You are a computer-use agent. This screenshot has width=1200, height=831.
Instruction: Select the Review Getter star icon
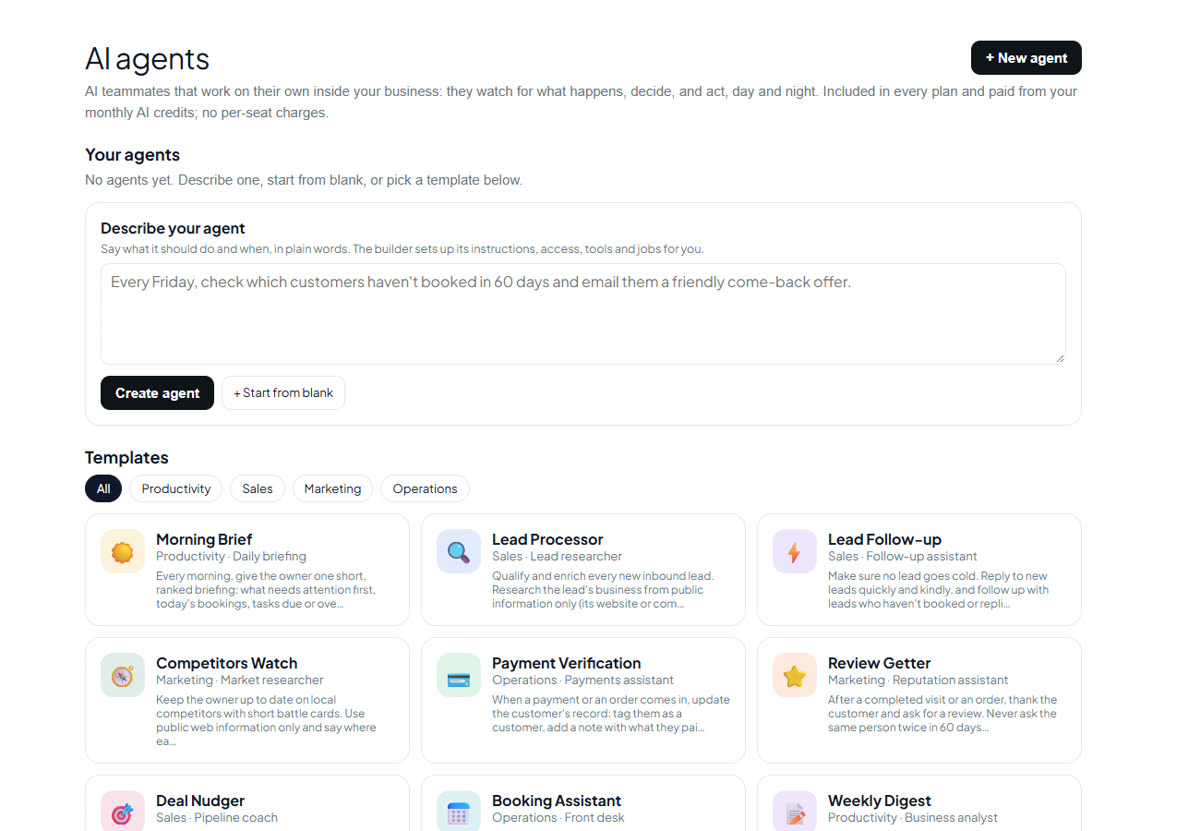click(x=795, y=676)
